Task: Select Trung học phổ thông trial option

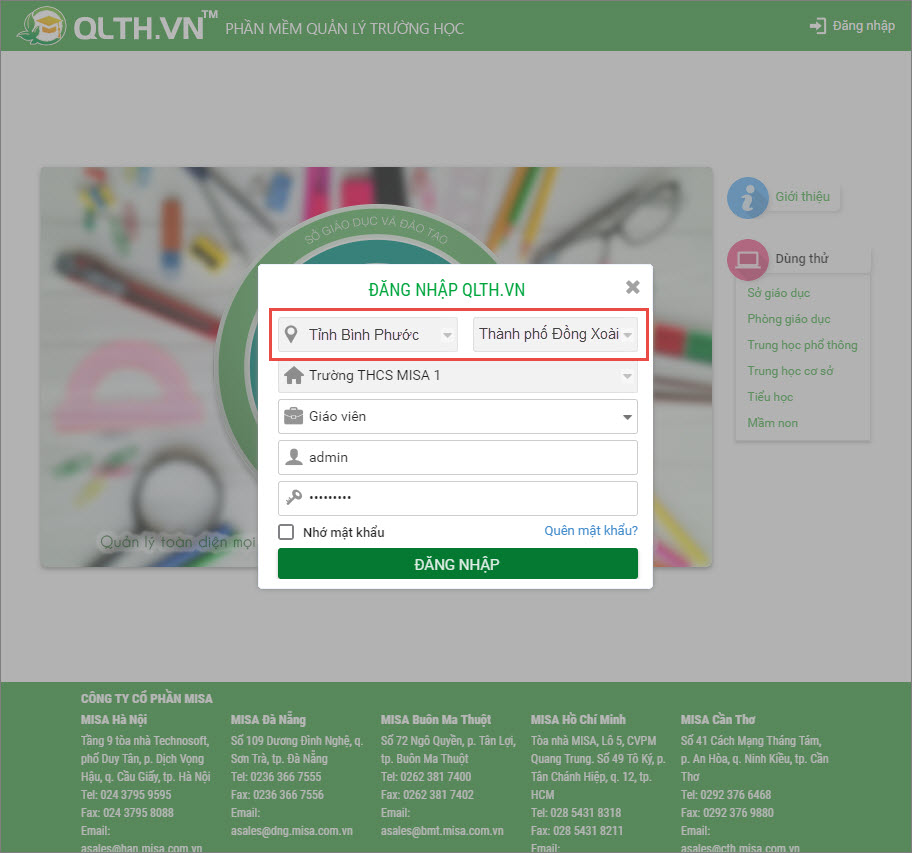Action: coord(803,345)
